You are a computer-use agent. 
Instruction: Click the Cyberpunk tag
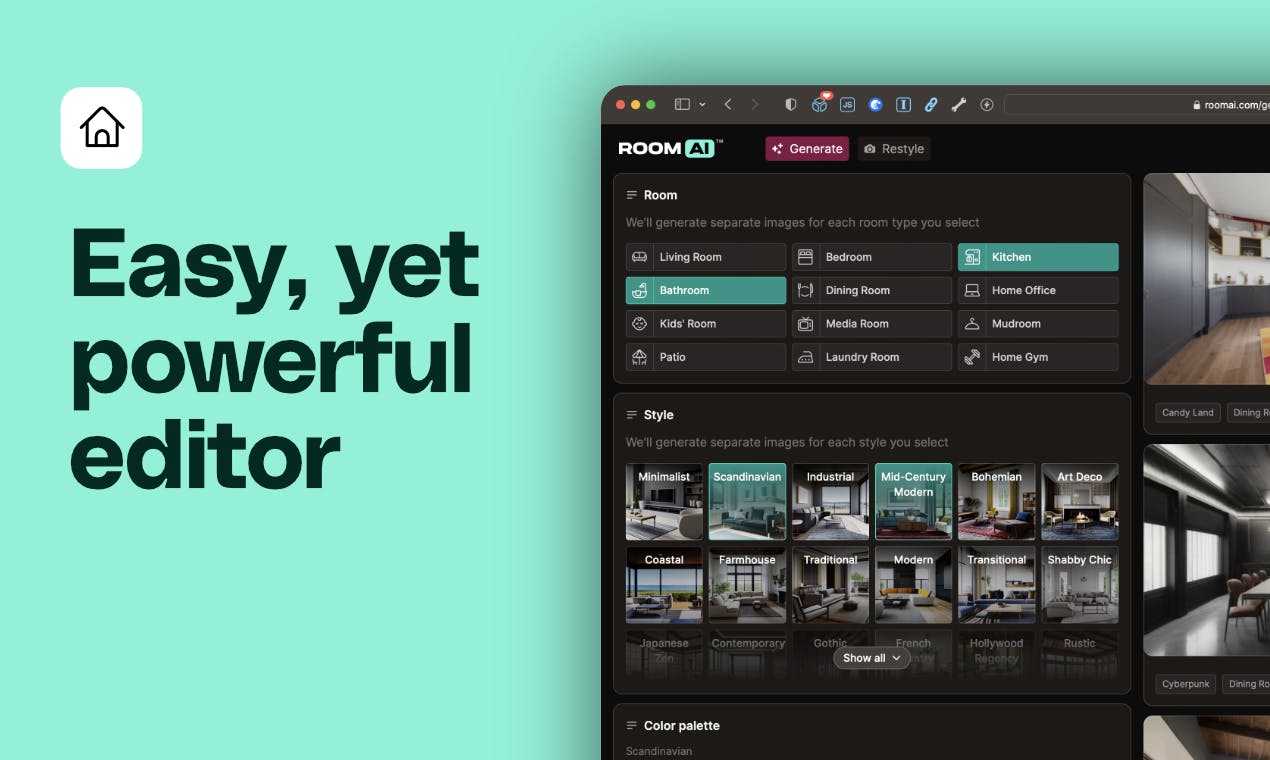1187,684
